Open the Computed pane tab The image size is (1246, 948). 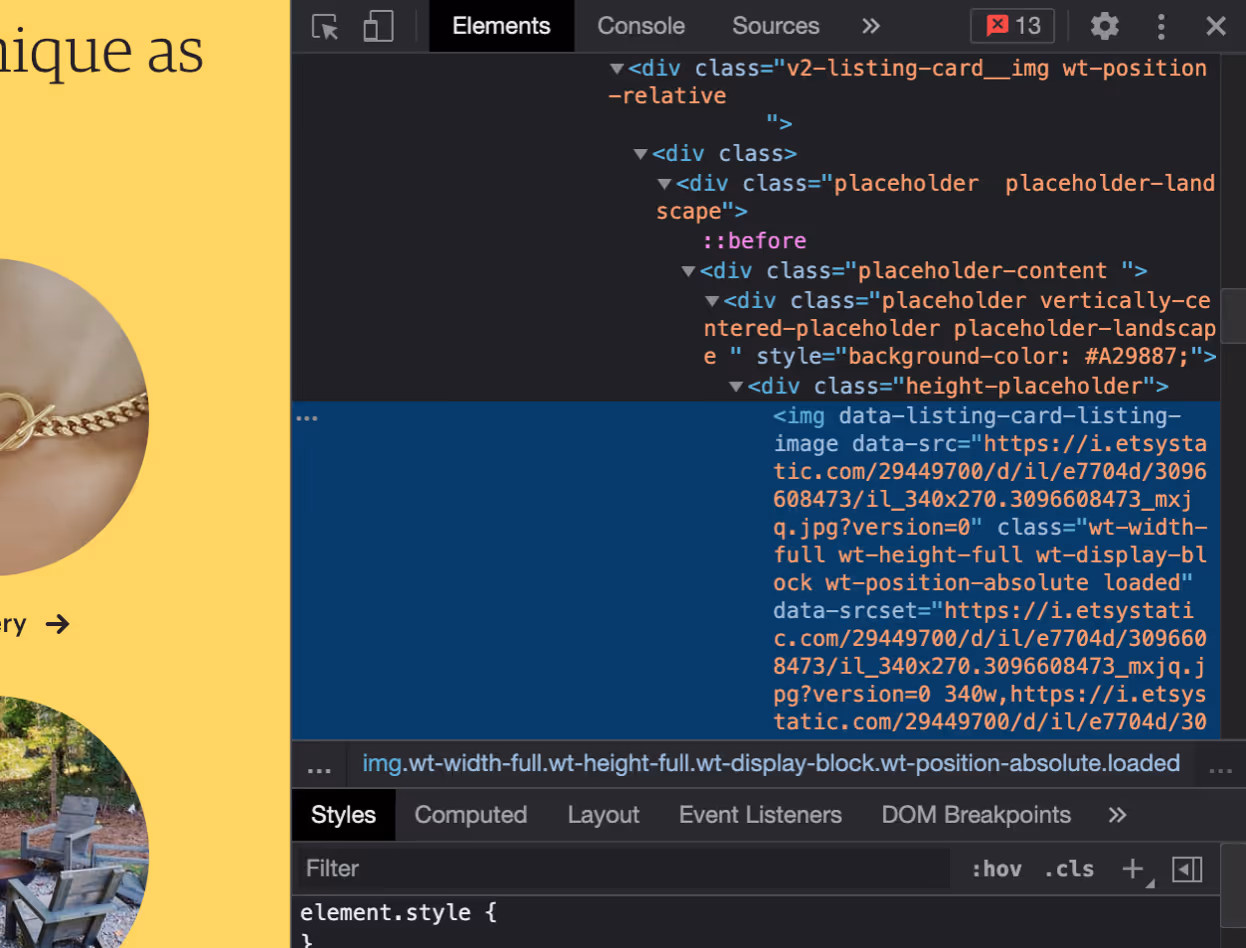470,815
